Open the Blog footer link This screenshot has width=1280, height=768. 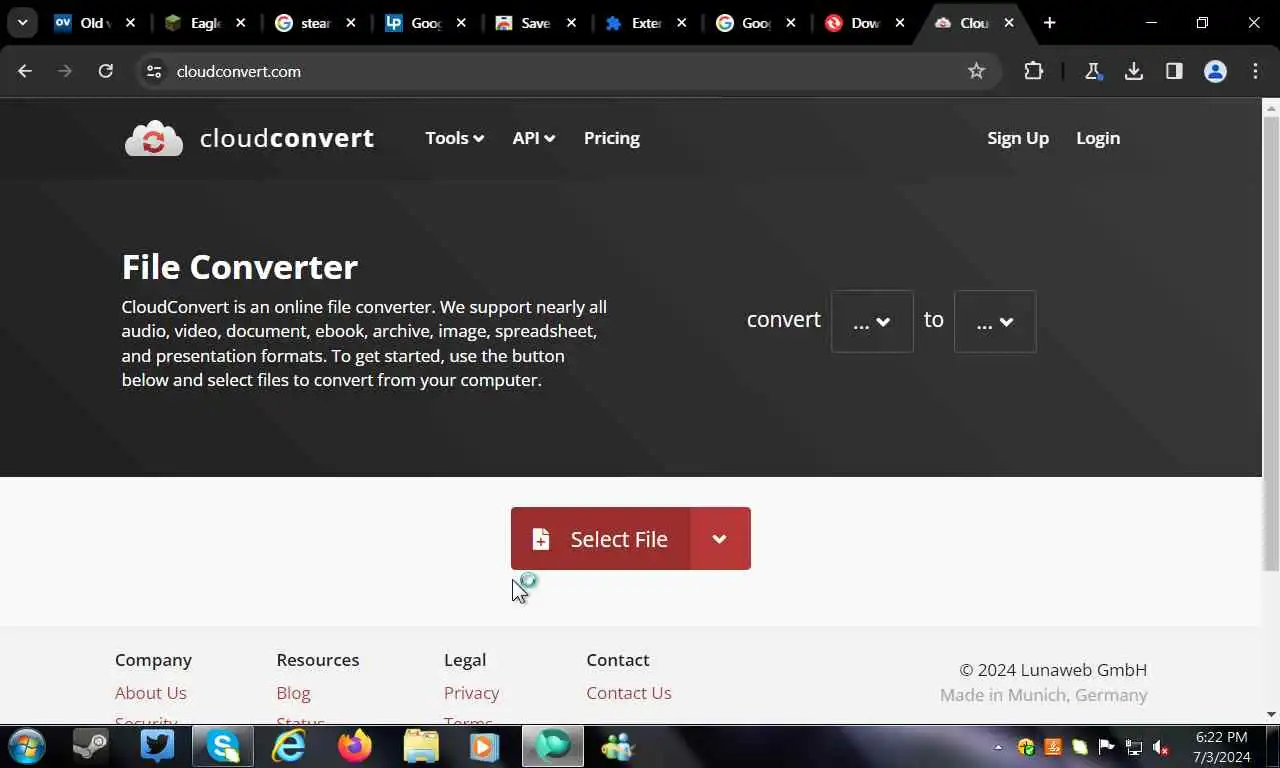pyautogui.click(x=293, y=693)
